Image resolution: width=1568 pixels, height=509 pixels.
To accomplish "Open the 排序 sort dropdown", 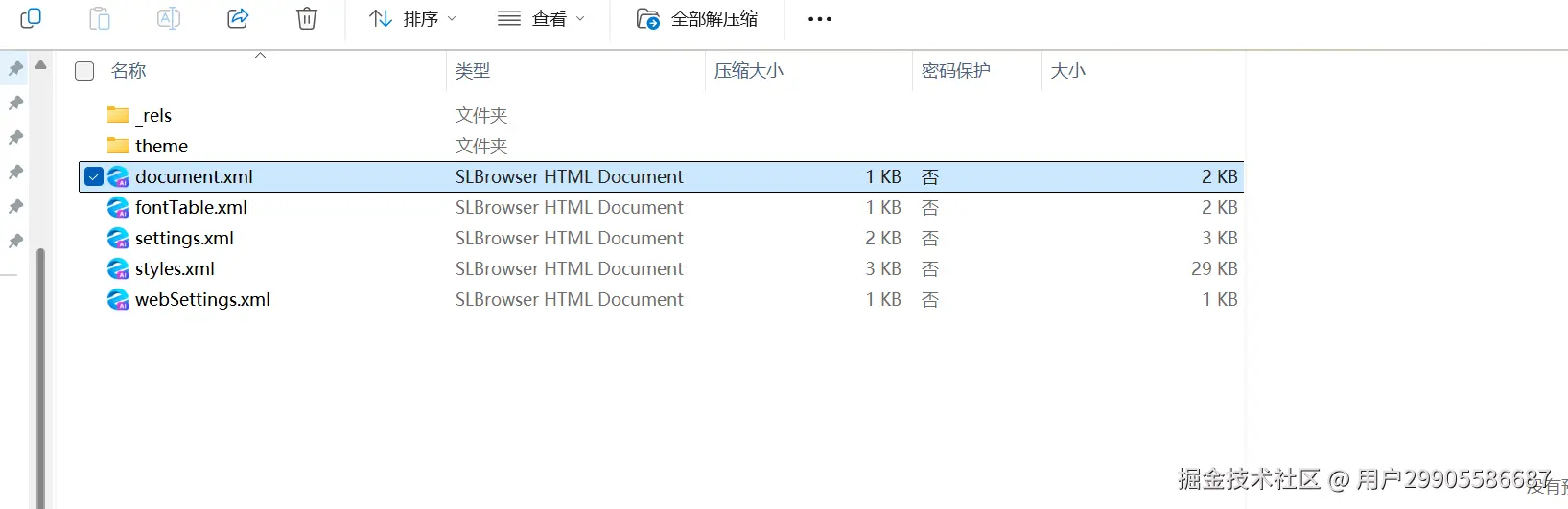I will click(x=413, y=18).
